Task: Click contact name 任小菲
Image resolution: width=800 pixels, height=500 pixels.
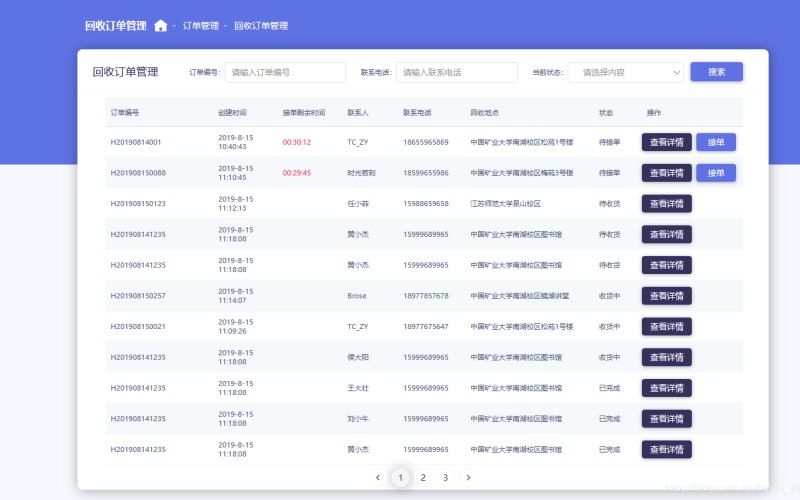Action: pos(358,204)
